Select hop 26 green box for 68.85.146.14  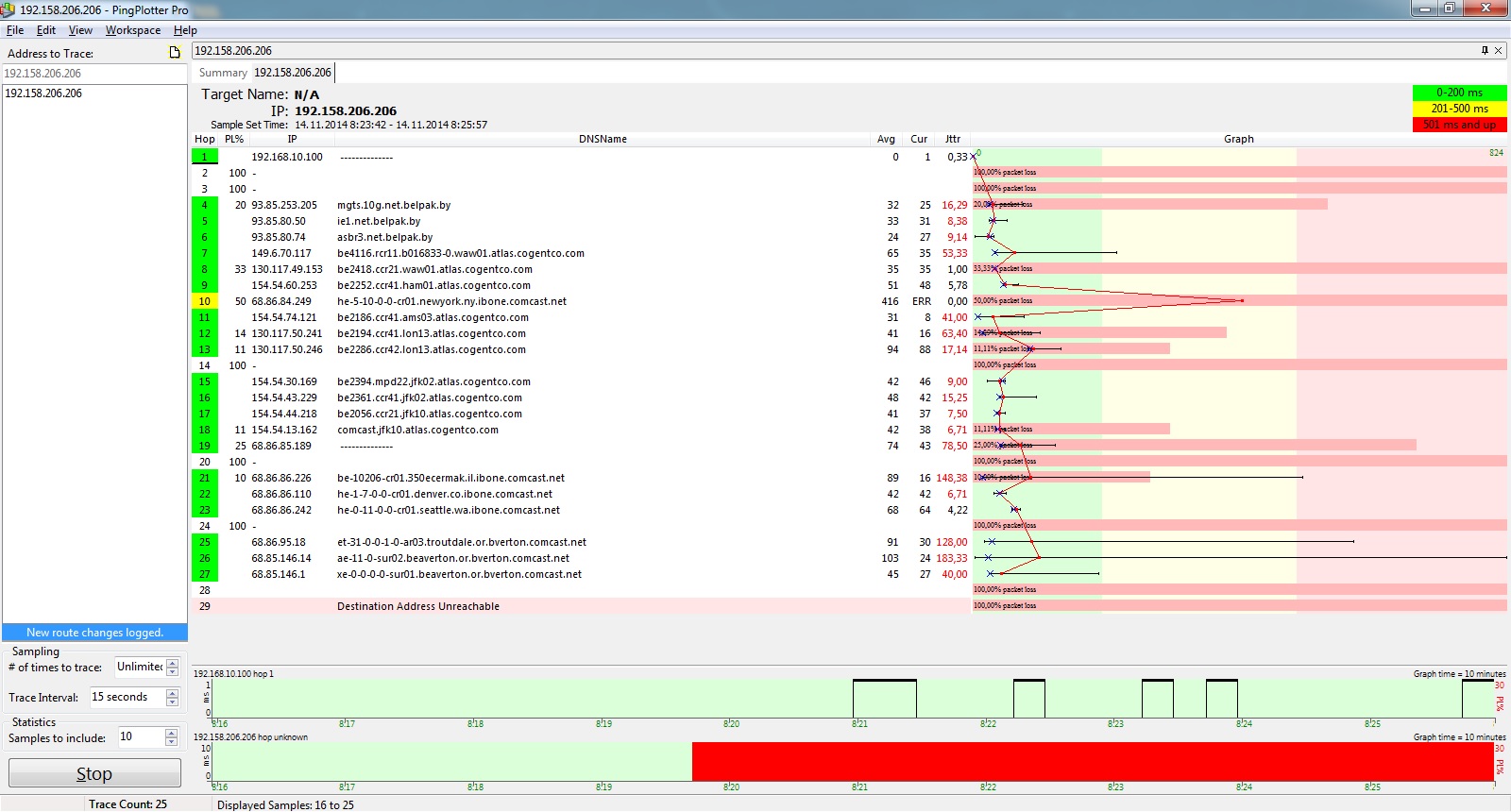point(204,558)
